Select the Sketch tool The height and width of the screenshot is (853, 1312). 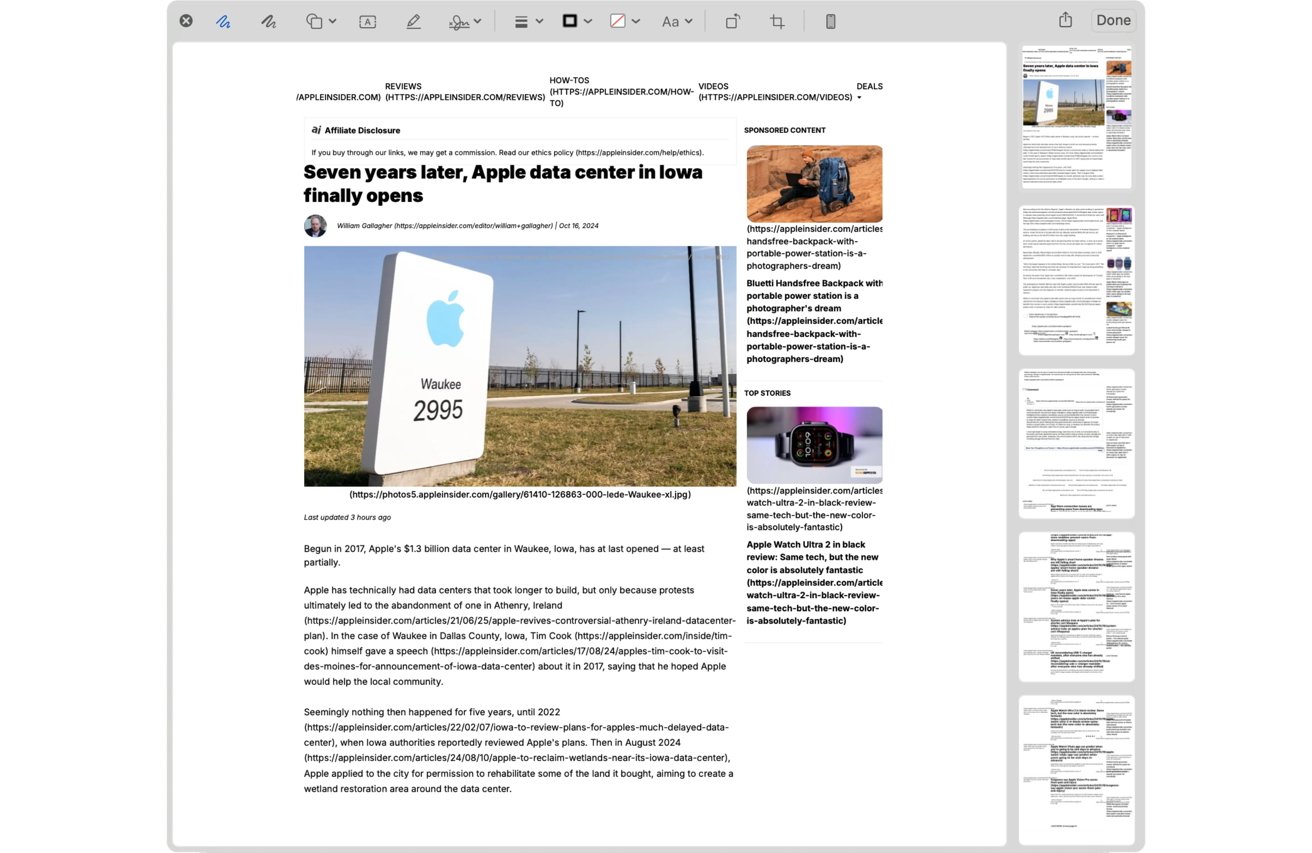click(x=223, y=21)
